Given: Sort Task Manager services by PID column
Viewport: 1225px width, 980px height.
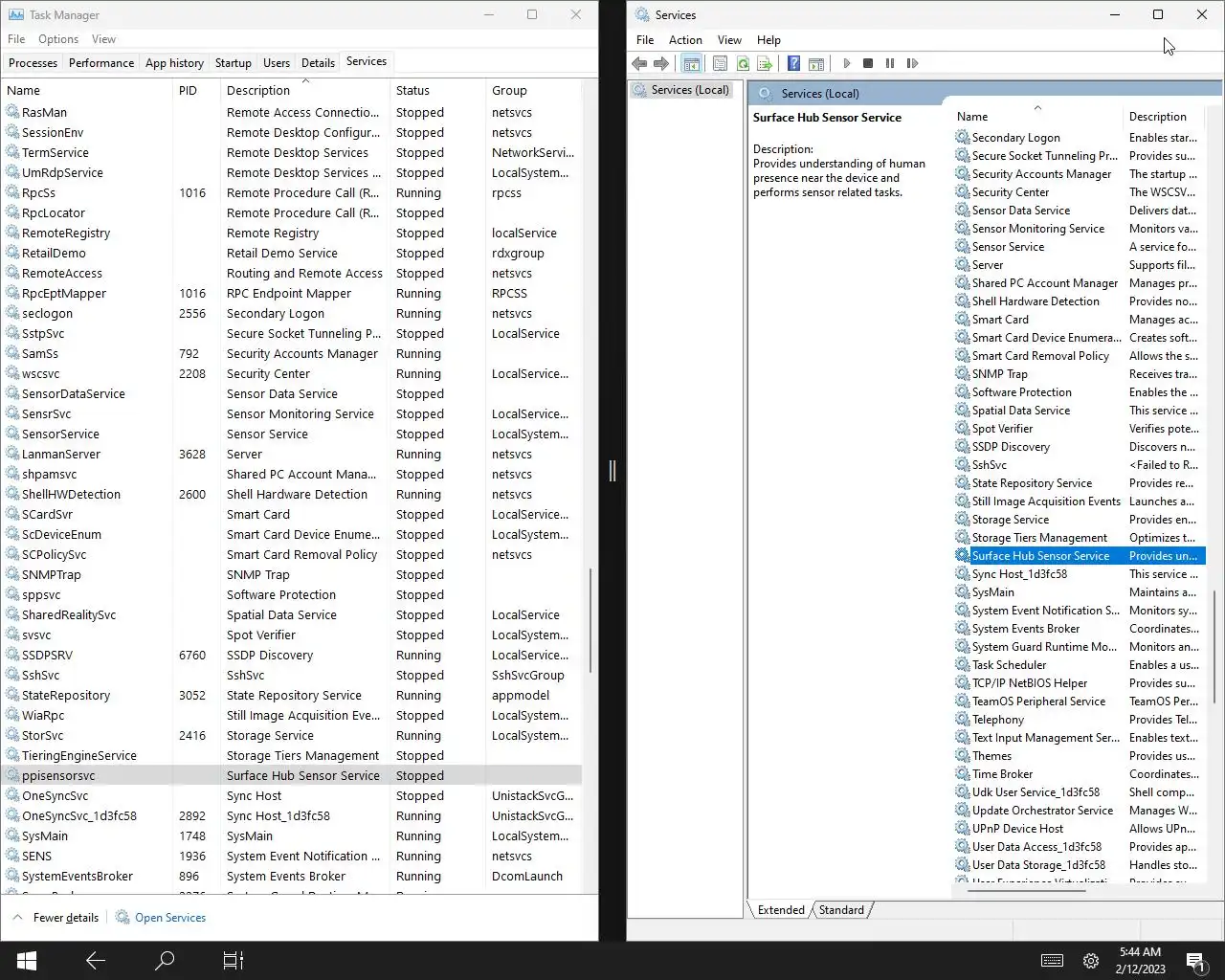Looking at the screenshot, I should pyautogui.click(x=196, y=90).
